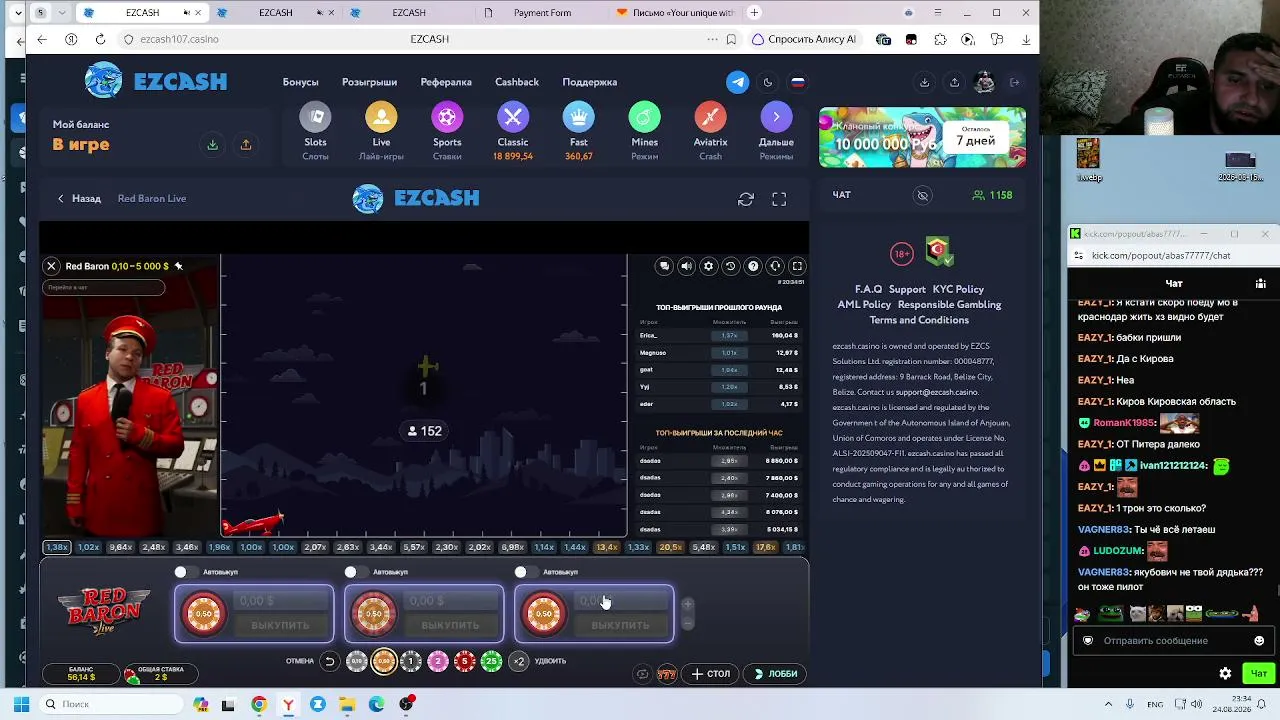
Task: Select the dark 1 chip
Action: [x=410, y=661]
